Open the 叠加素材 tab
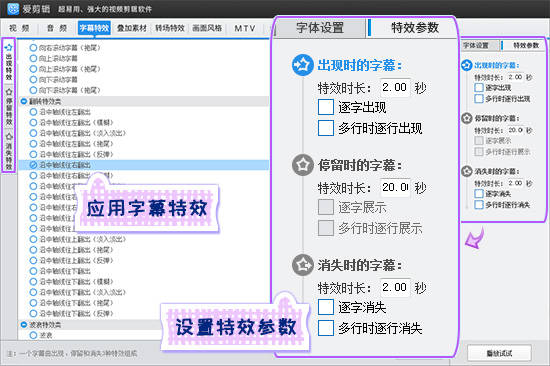550x366 pixels. point(132,28)
